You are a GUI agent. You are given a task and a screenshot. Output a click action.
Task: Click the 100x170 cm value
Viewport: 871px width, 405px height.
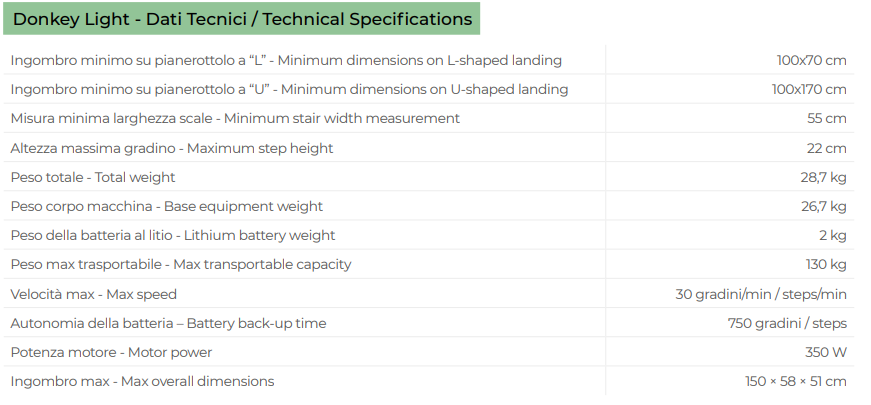[809, 89]
